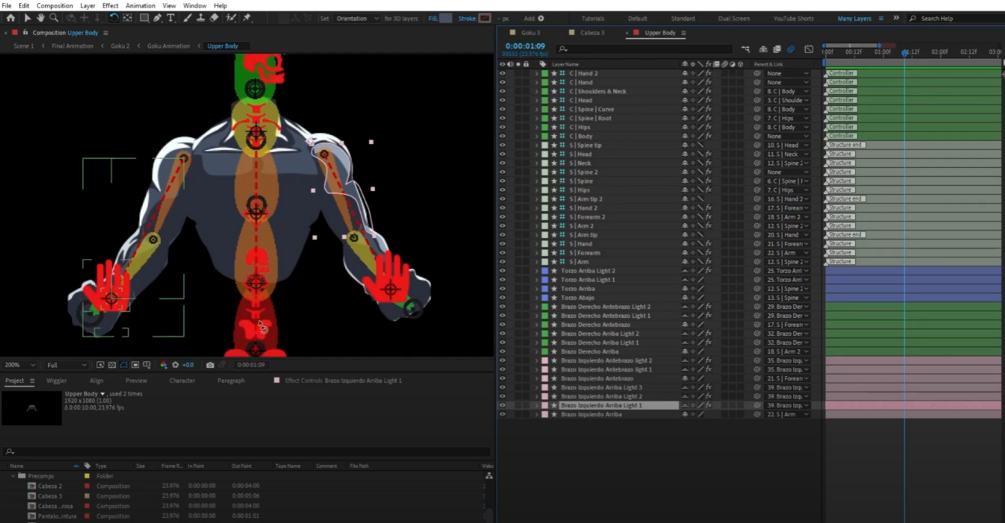1005x523 pixels.
Task: Select the Hand tool
Action: (x=40, y=19)
